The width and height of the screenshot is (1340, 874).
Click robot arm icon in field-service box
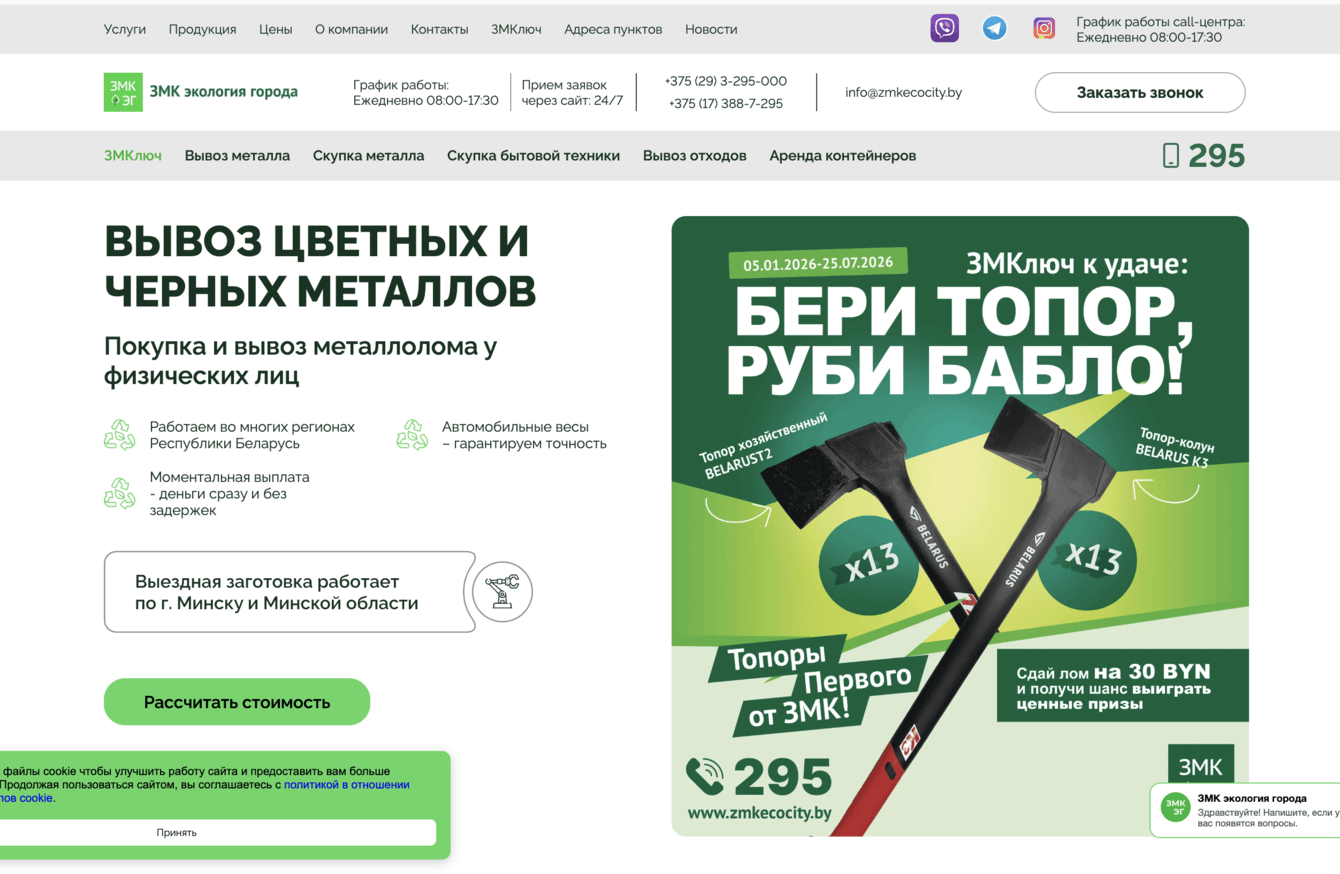pos(502,591)
